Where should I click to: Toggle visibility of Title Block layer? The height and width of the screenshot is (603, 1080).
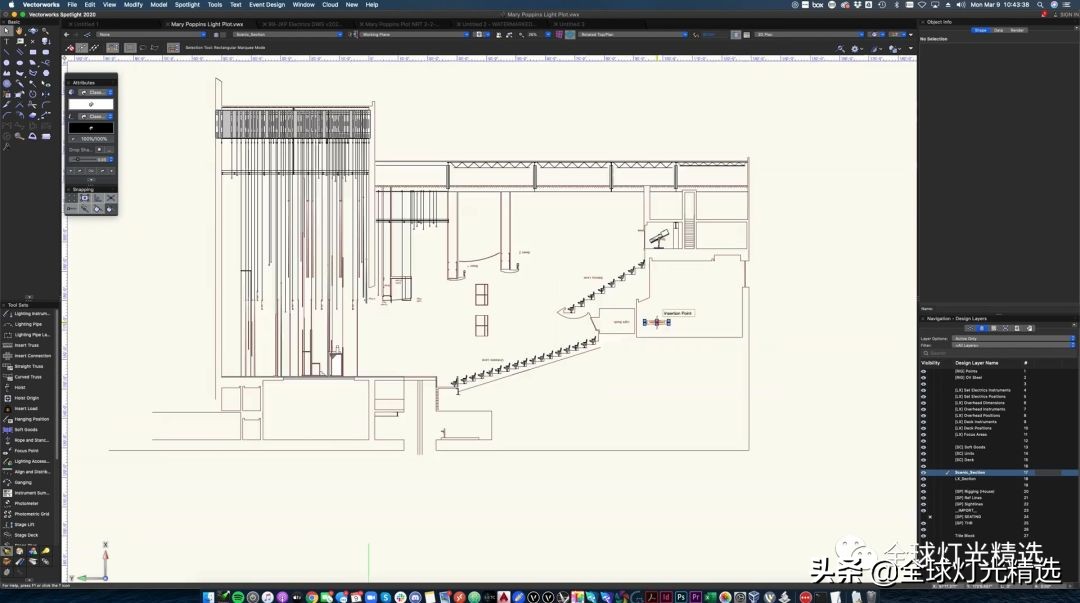click(x=923, y=536)
